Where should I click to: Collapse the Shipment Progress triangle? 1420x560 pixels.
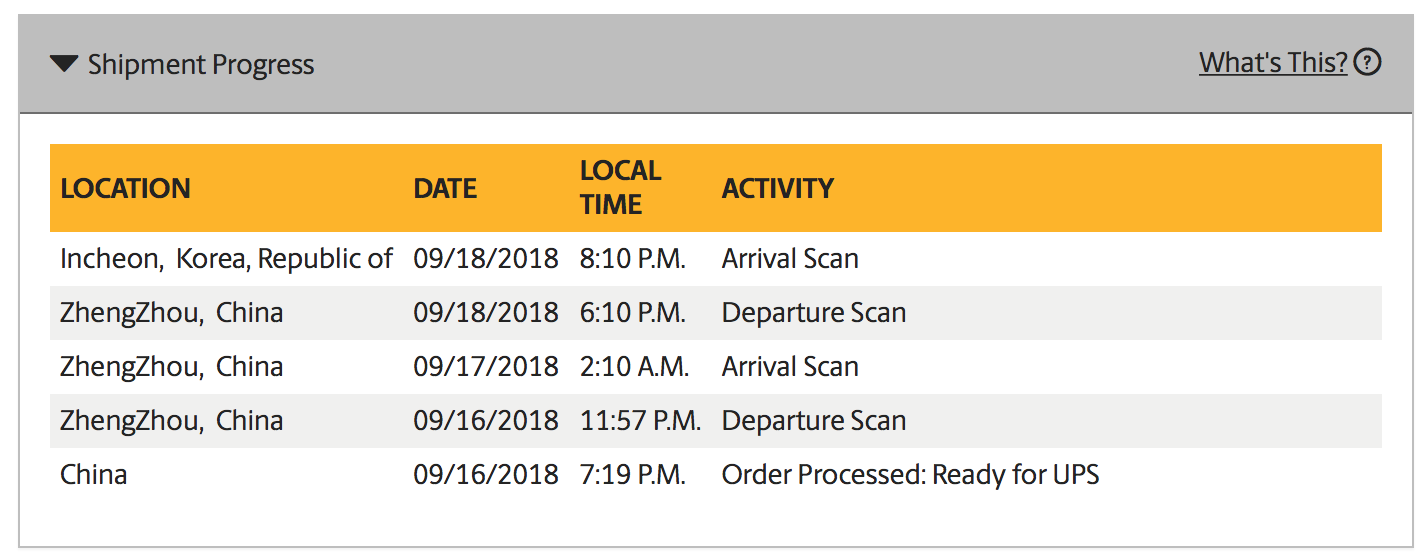click(x=64, y=65)
